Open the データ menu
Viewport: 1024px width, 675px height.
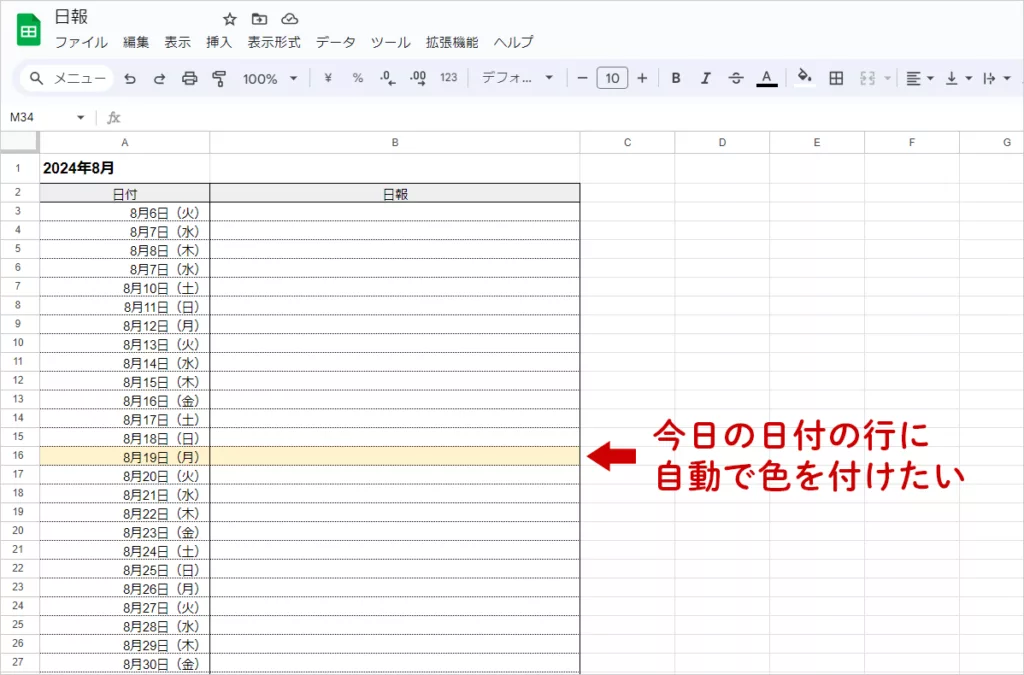(x=336, y=42)
